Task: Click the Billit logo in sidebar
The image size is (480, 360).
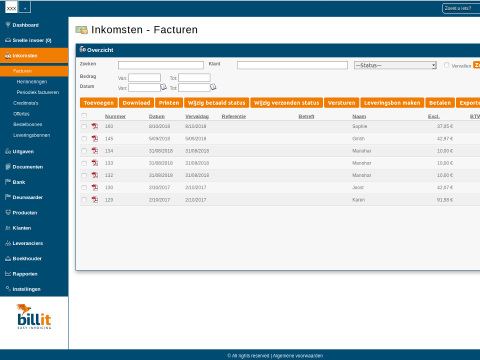Action: coord(34,316)
